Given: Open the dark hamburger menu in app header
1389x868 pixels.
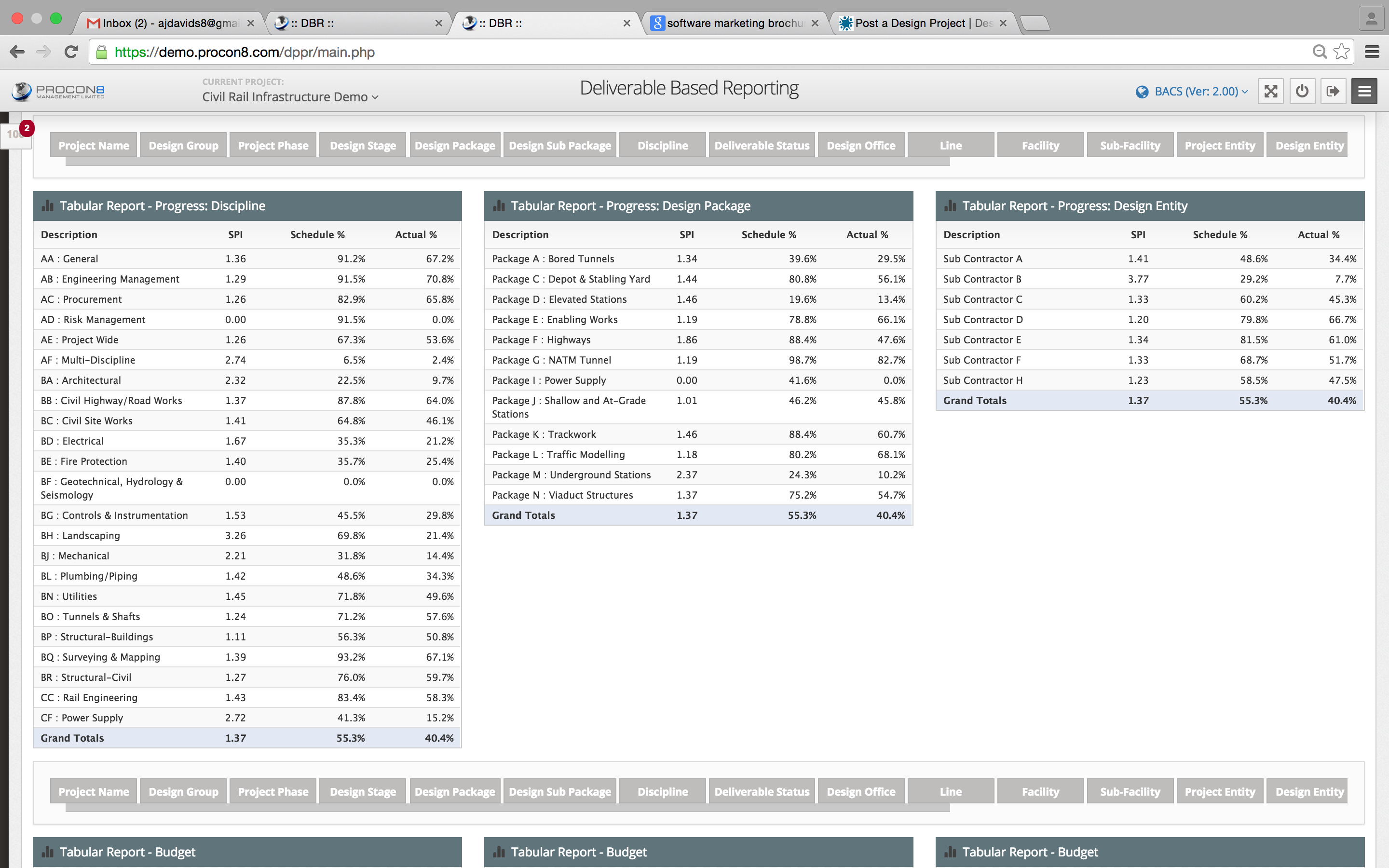Looking at the screenshot, I should pyautogui.click(x=1364, y=91).
